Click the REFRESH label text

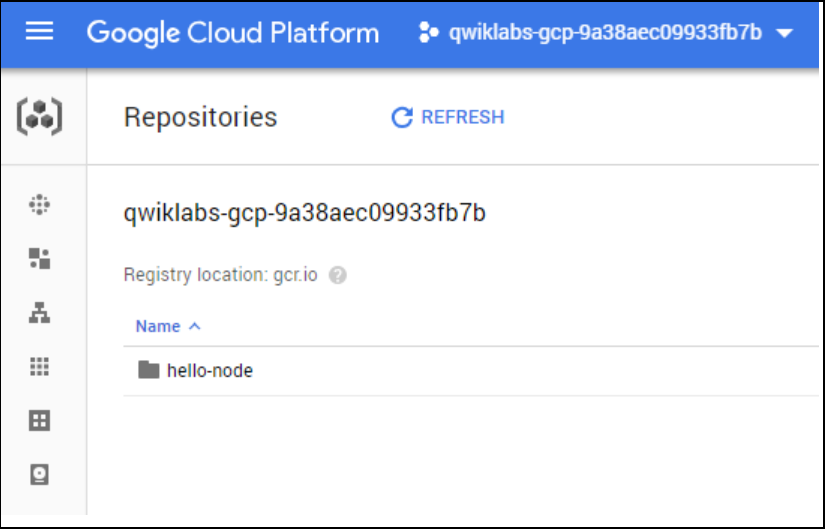point(462,117)
